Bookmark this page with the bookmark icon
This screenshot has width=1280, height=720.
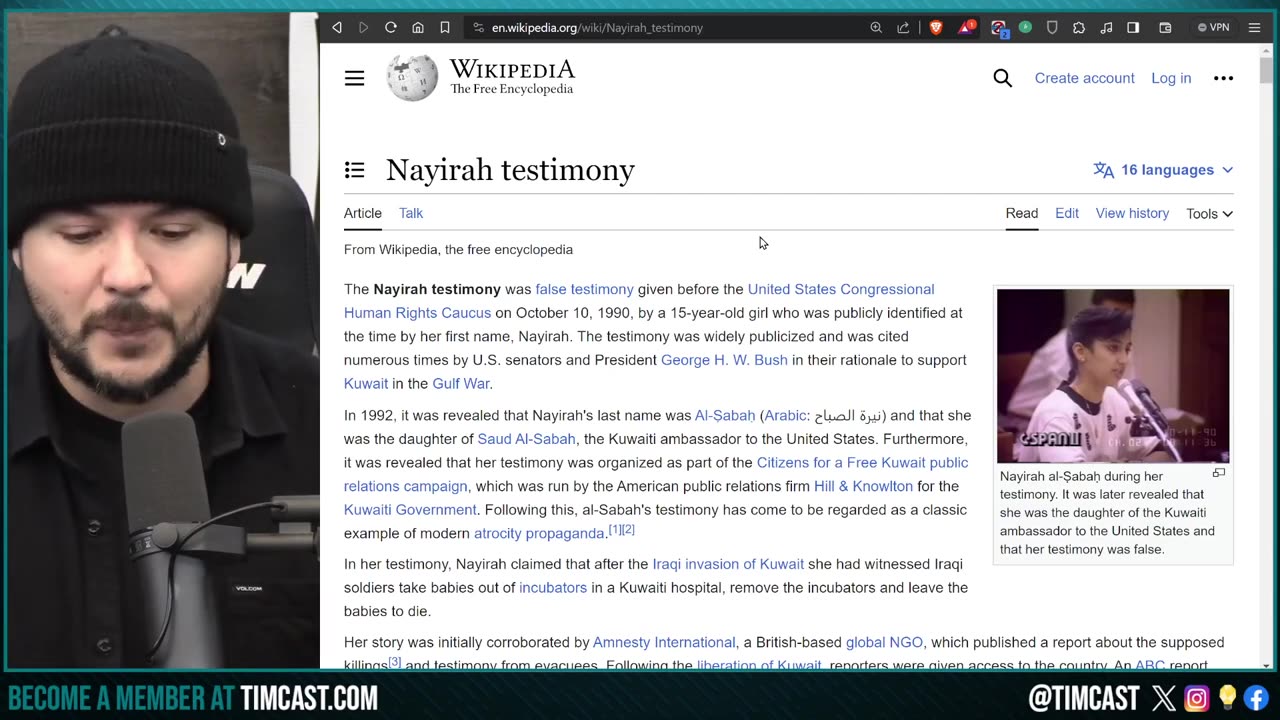click(445, 28)
